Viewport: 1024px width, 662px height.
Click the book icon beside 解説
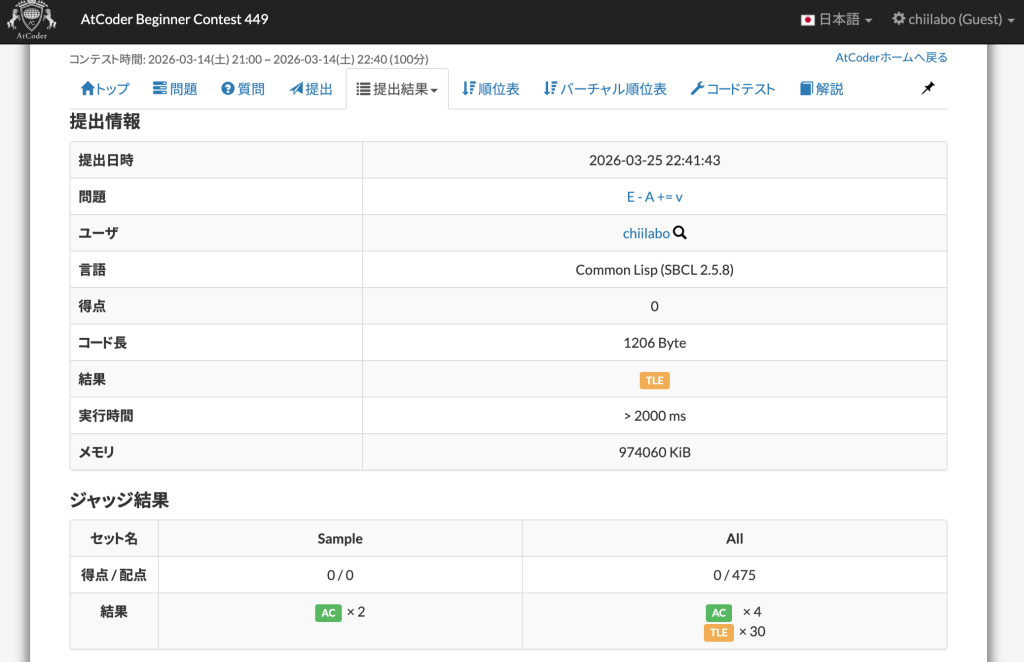[x=807, y=89]
